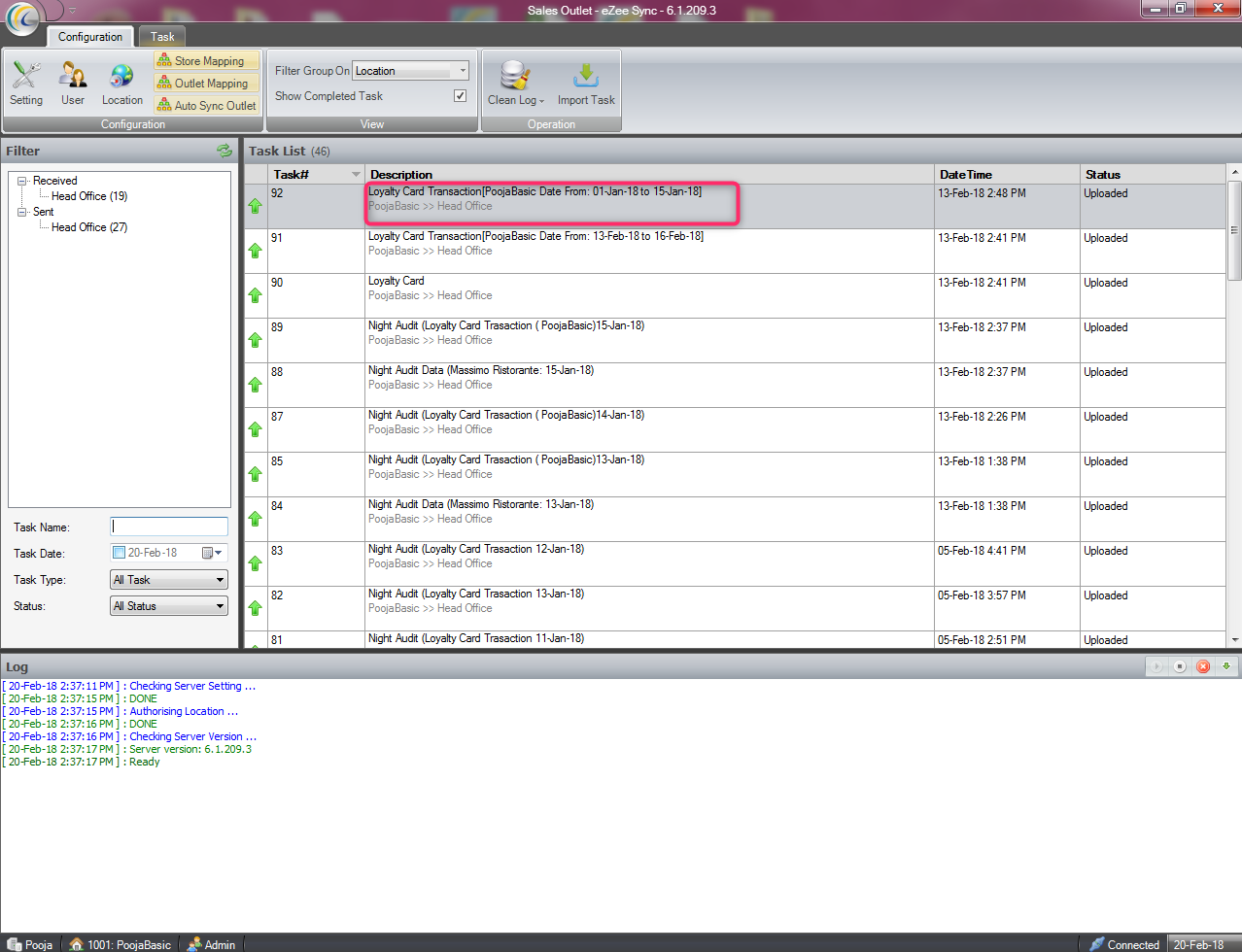Open Outlet Mapping
The image size is (1242, 952).
(x=207, y=84)
